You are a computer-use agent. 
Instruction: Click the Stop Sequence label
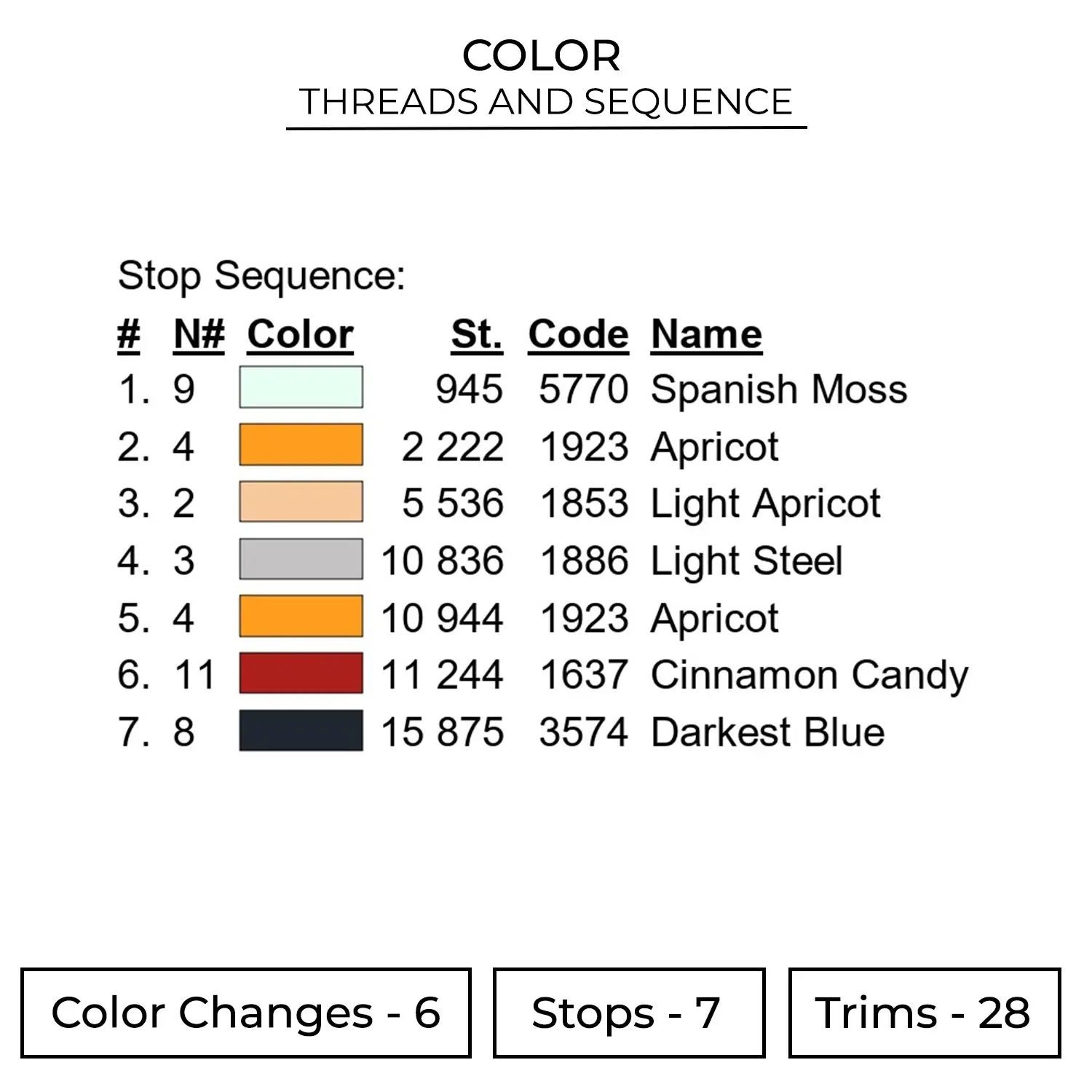pos(261,276)
